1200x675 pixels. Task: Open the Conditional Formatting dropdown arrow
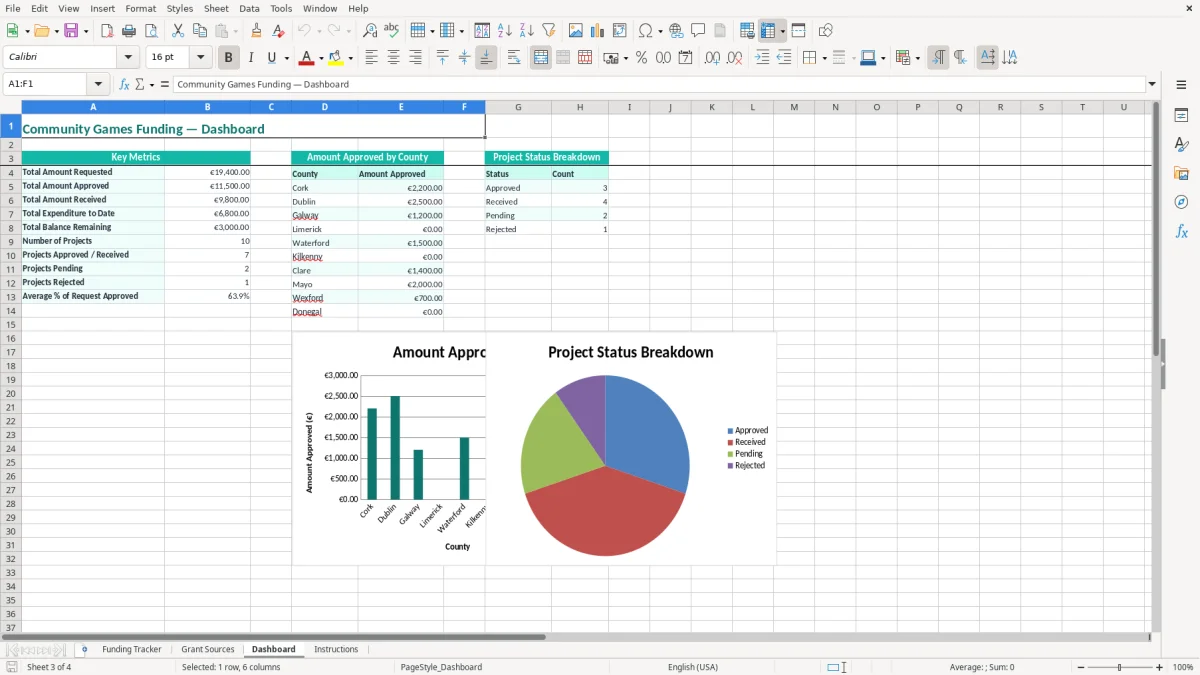click(917, 58)
